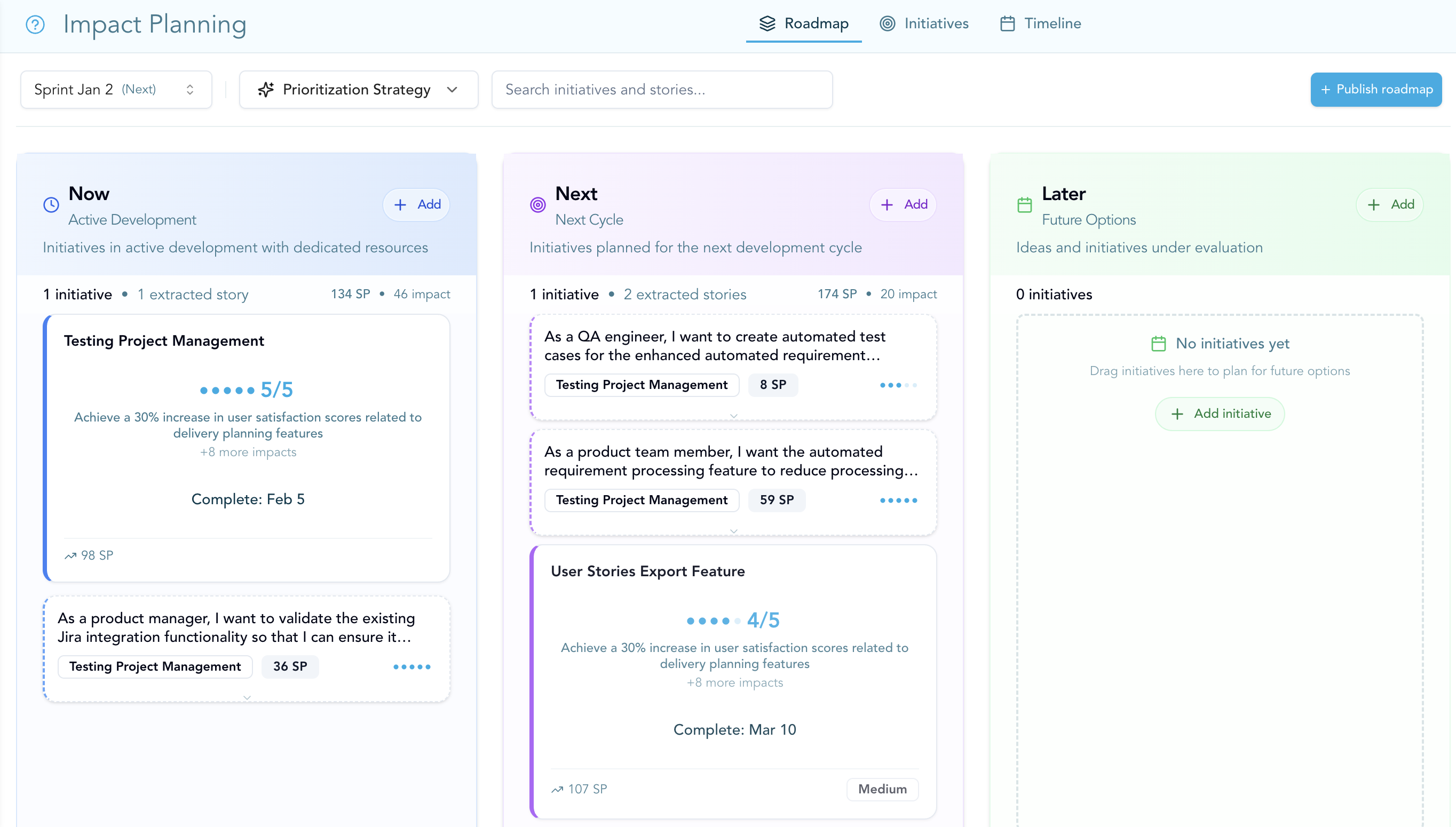
Task: Click the search initiatives and stories field
Action: coord(661,89)
